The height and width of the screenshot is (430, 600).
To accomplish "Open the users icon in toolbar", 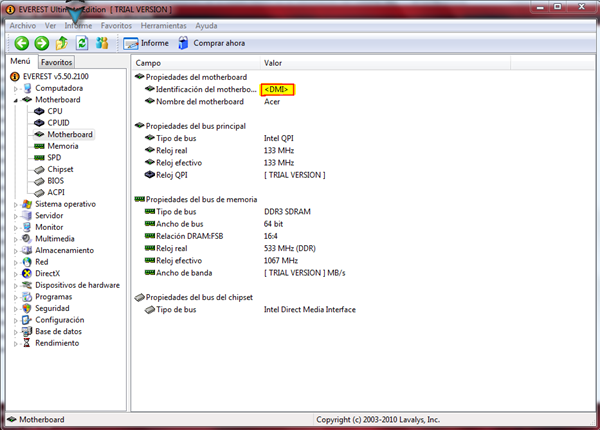I will tap(102, 43).
